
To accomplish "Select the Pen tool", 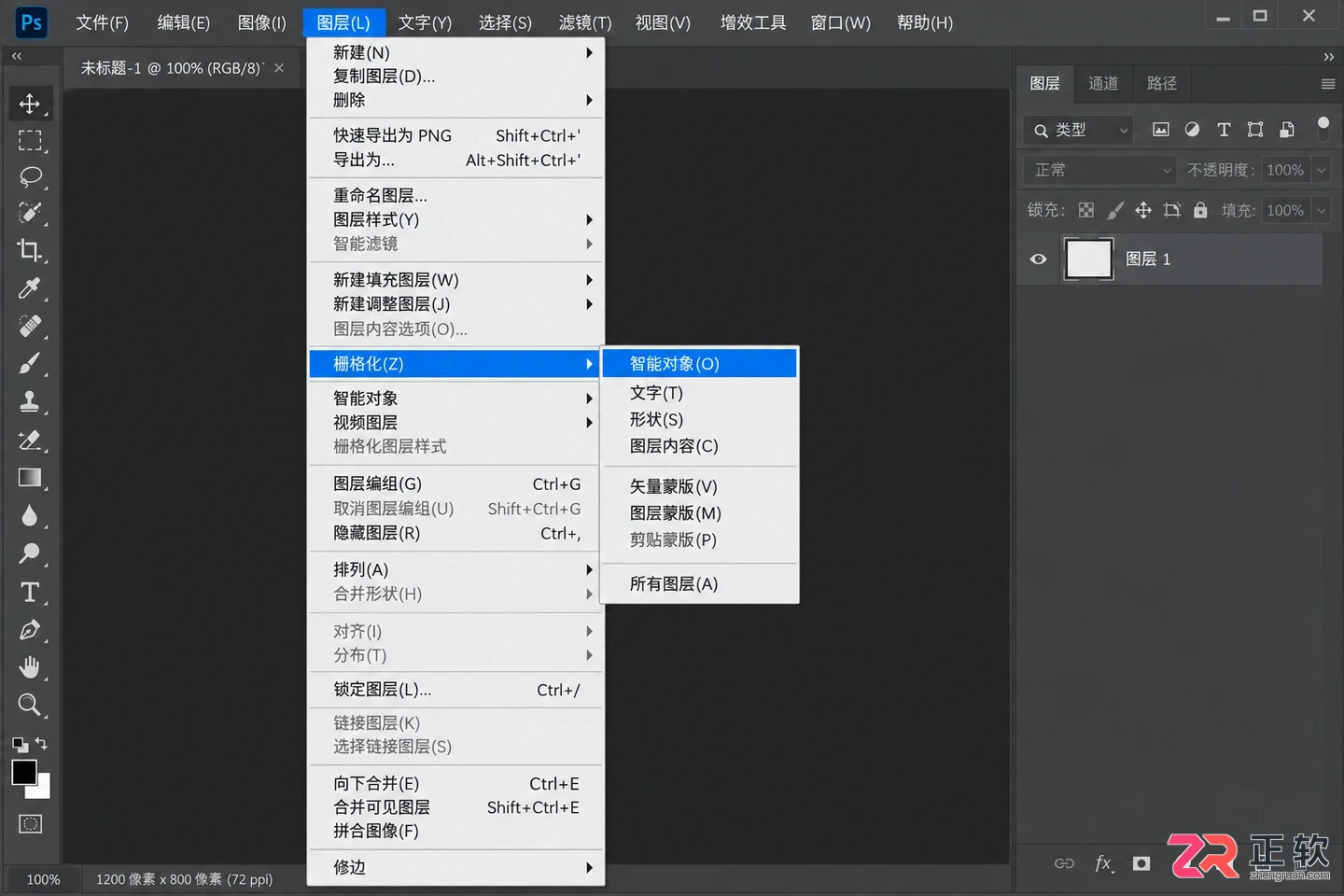I will tap(30, 630).
